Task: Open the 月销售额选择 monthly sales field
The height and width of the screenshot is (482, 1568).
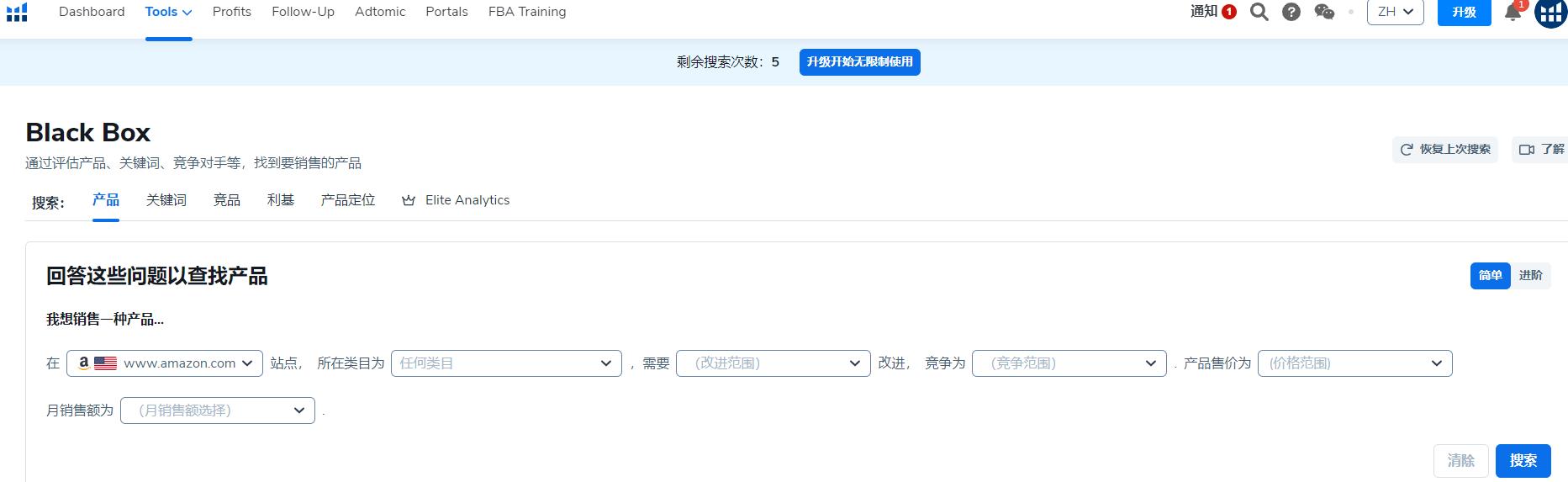Action: point(217,410)
